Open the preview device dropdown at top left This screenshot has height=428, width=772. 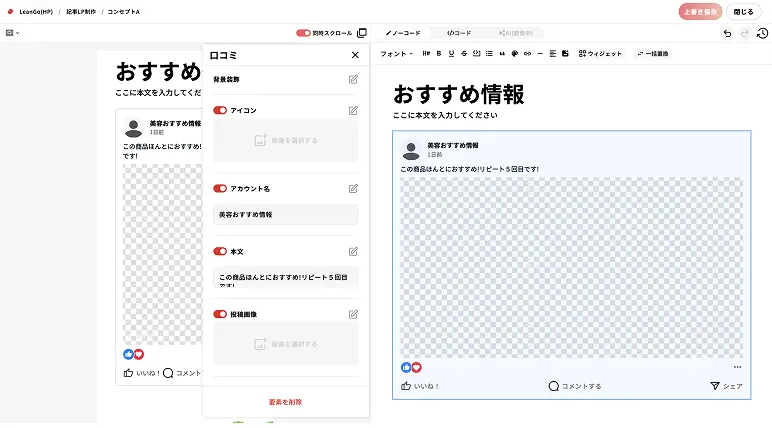(12, 33)
